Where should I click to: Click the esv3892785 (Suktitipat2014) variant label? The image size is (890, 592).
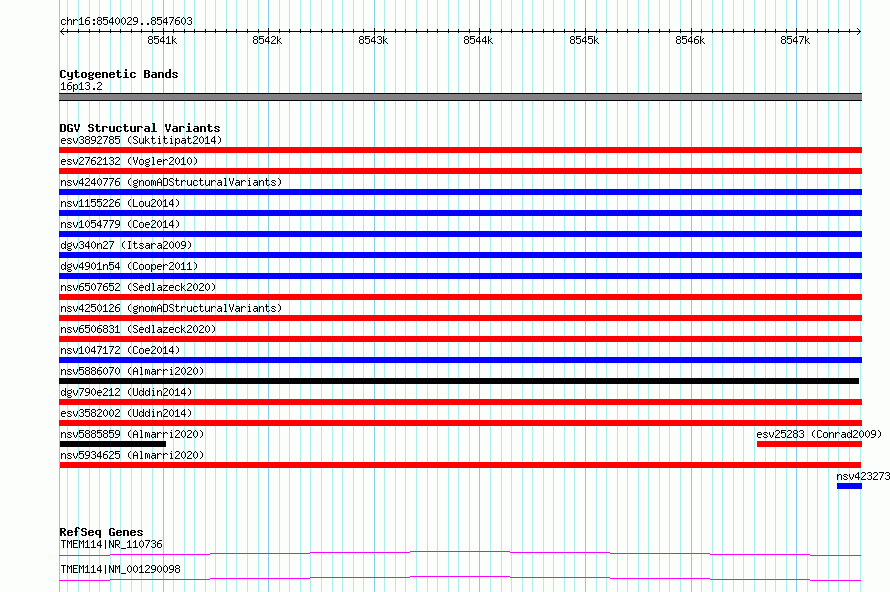point(141,140)
